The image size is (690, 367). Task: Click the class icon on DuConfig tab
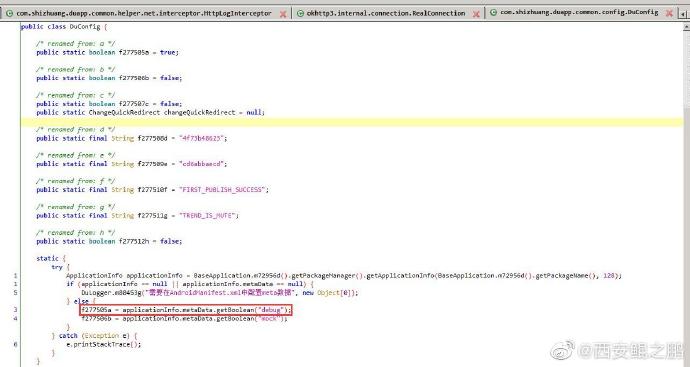coord(493,12)
